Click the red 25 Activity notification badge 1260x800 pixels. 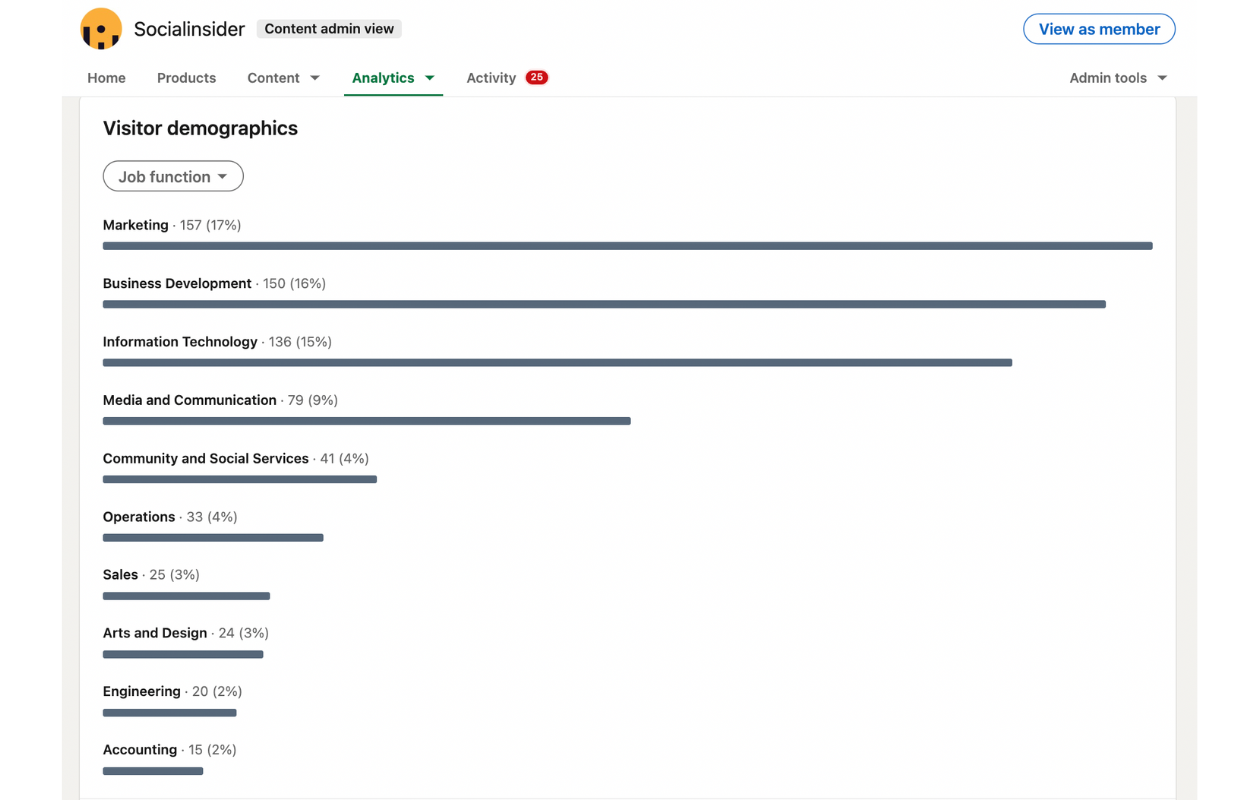click(537, 78)
